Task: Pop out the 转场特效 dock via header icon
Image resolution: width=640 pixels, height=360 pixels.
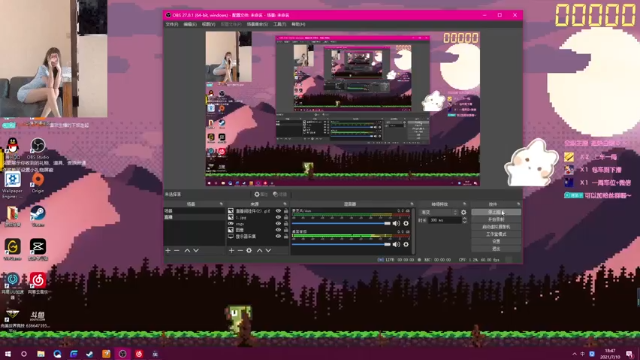Action: tap(464, 204)
